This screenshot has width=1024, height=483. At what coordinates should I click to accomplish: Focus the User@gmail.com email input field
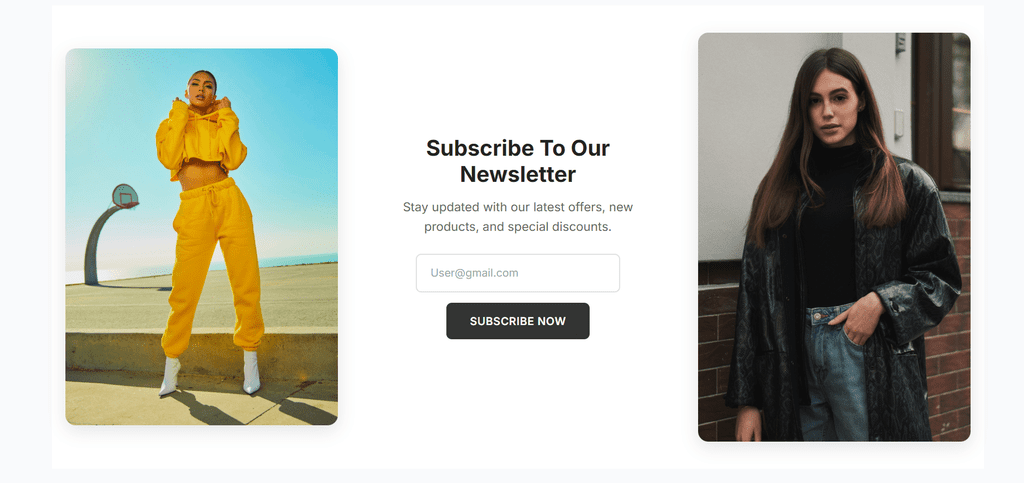[x=517, y=273]
